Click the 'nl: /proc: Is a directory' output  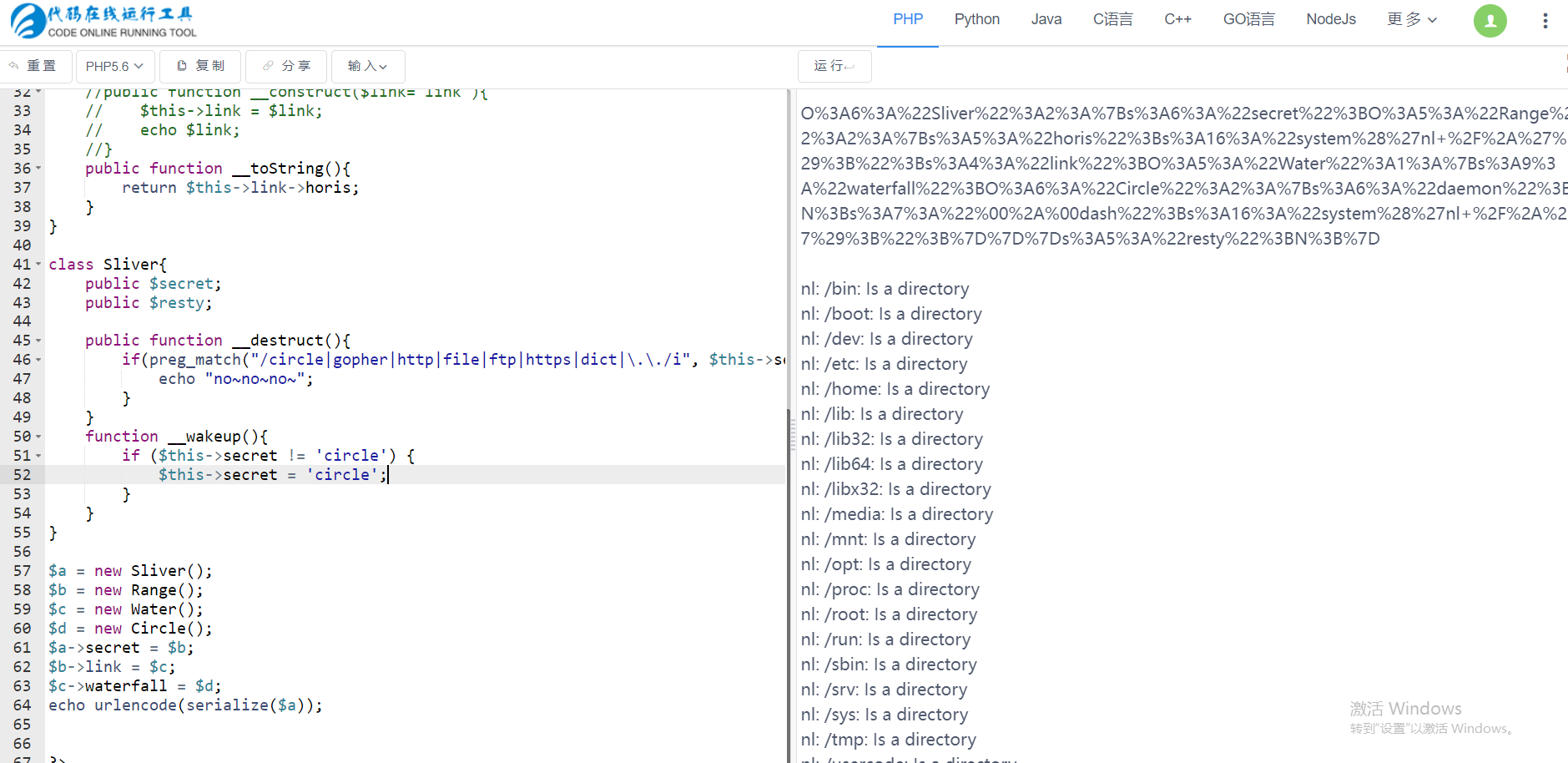[890, 589]
